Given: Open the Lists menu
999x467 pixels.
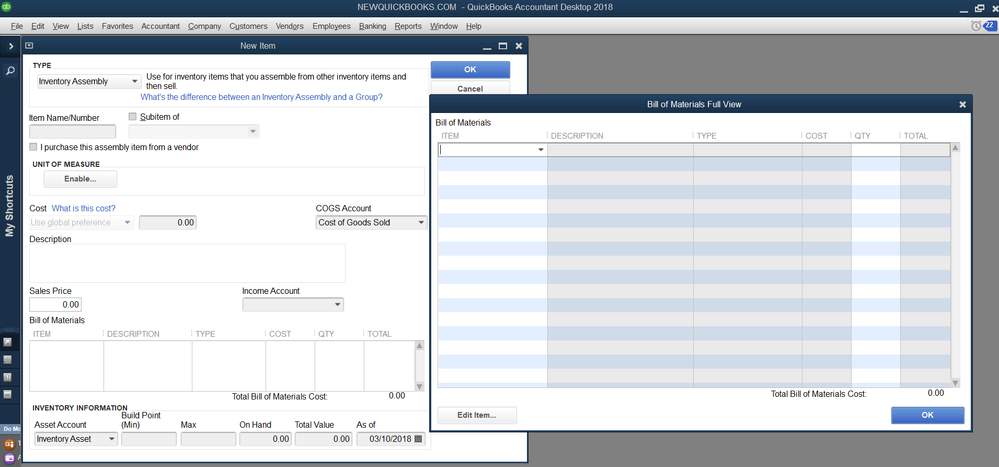Looking at the screenshot, I should pyautogui.click(x=85, y=26).
